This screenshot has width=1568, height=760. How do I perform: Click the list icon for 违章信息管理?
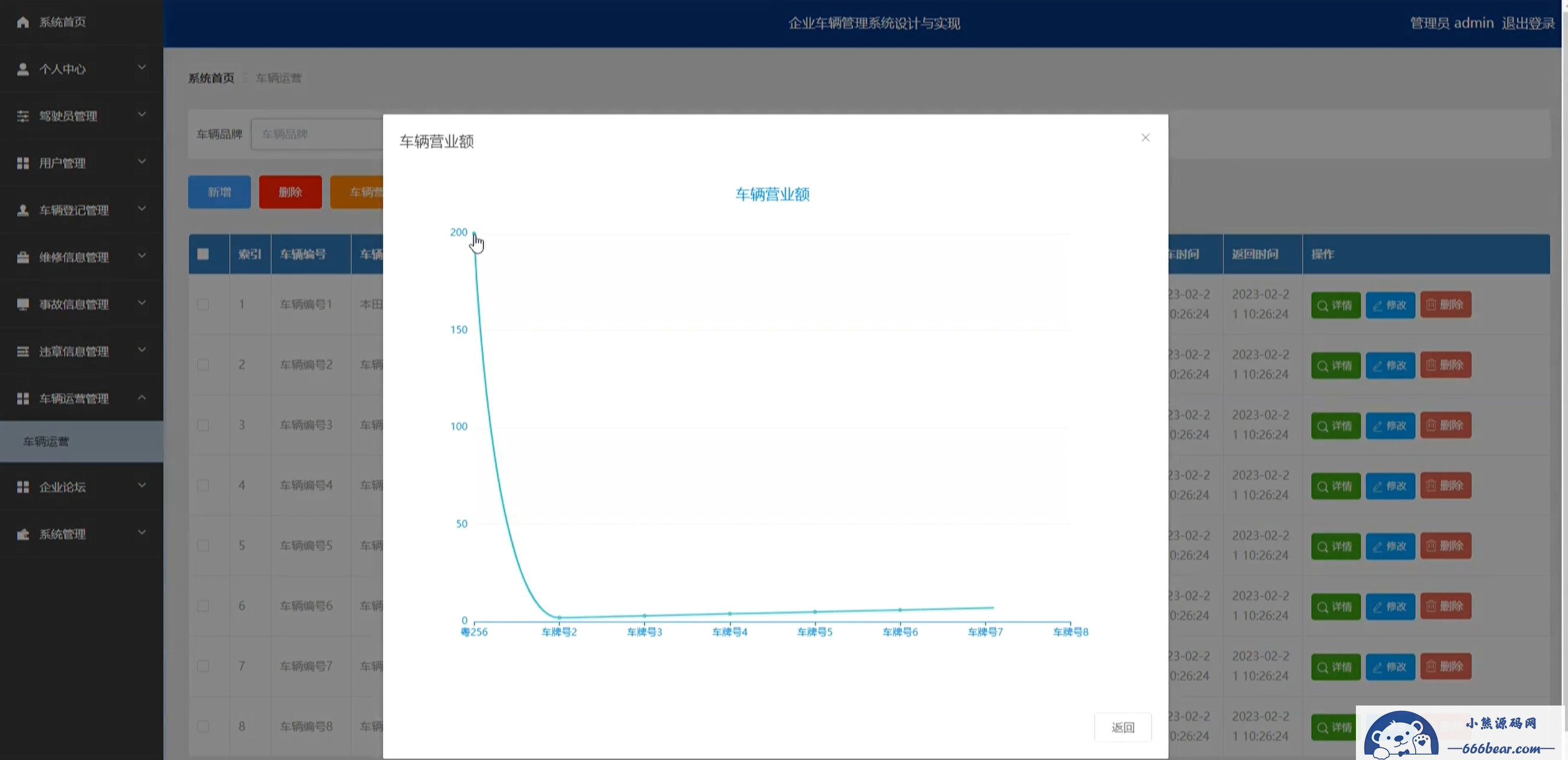coord(23,352)
